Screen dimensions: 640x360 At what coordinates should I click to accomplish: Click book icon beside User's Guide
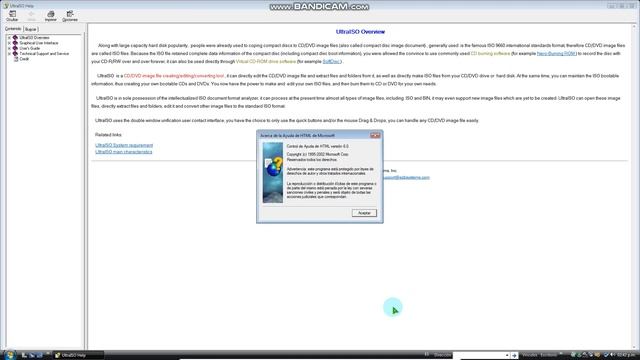coord(15,48)
